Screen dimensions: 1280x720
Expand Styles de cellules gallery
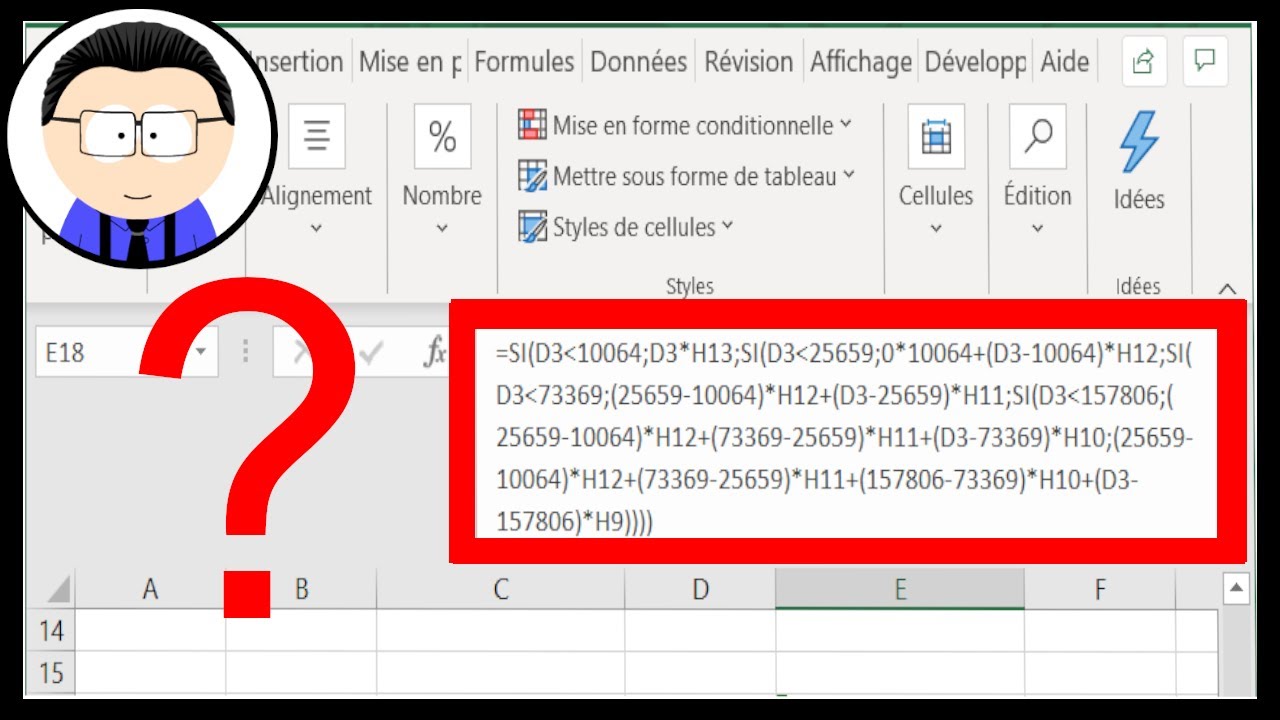(626, 226)
